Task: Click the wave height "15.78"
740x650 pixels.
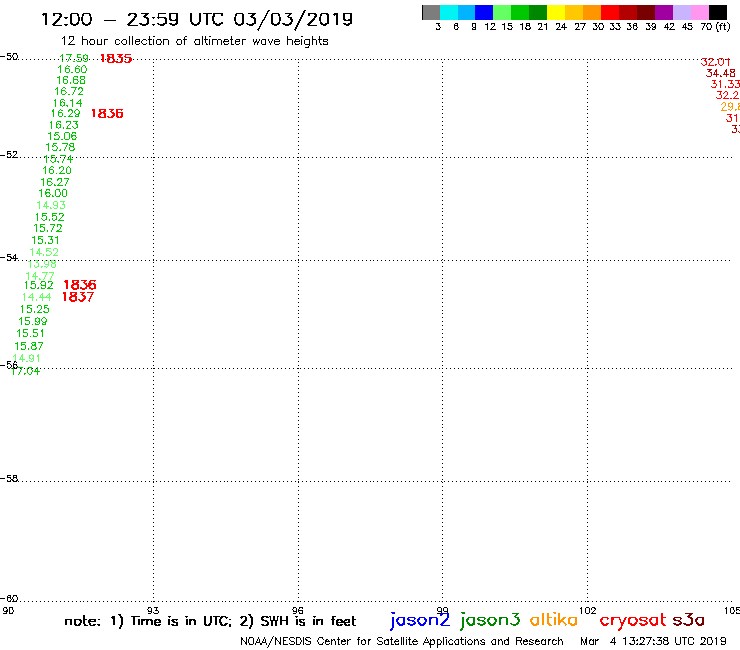Action: click(60, 147)
